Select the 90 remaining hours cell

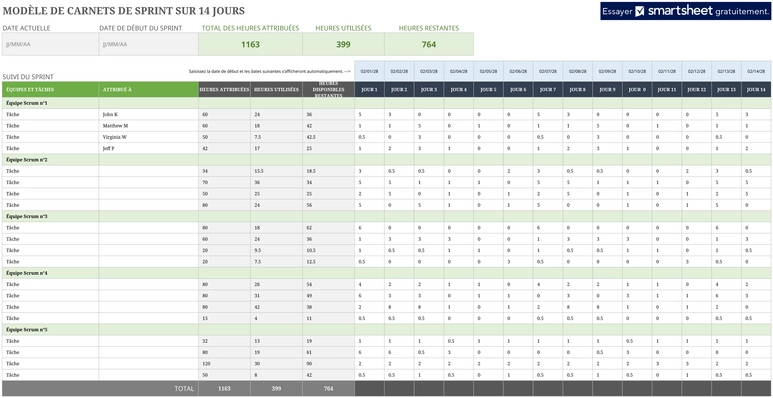pyautogui.click(x=328, y=364)
